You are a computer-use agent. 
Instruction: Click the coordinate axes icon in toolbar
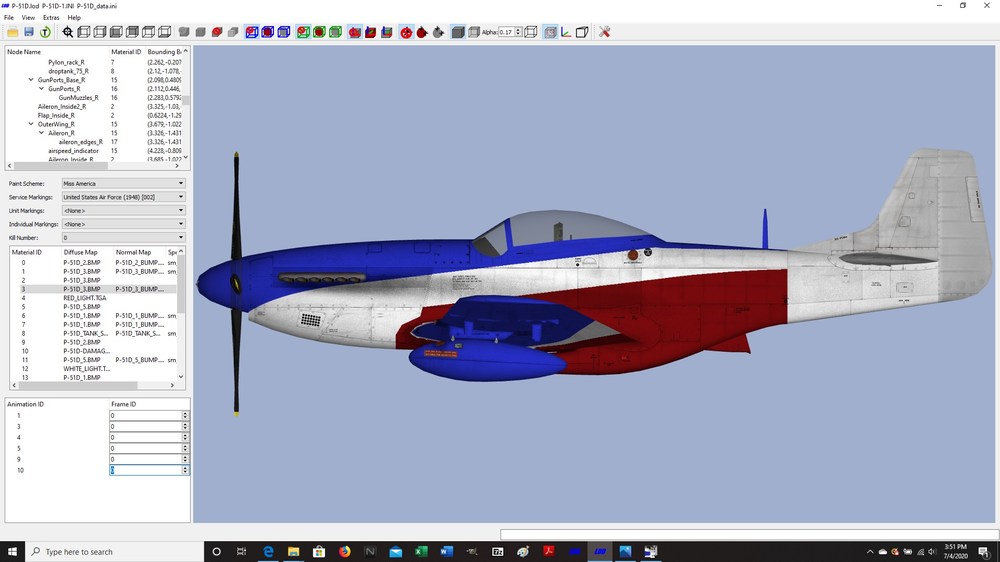(x=566, y=32)
